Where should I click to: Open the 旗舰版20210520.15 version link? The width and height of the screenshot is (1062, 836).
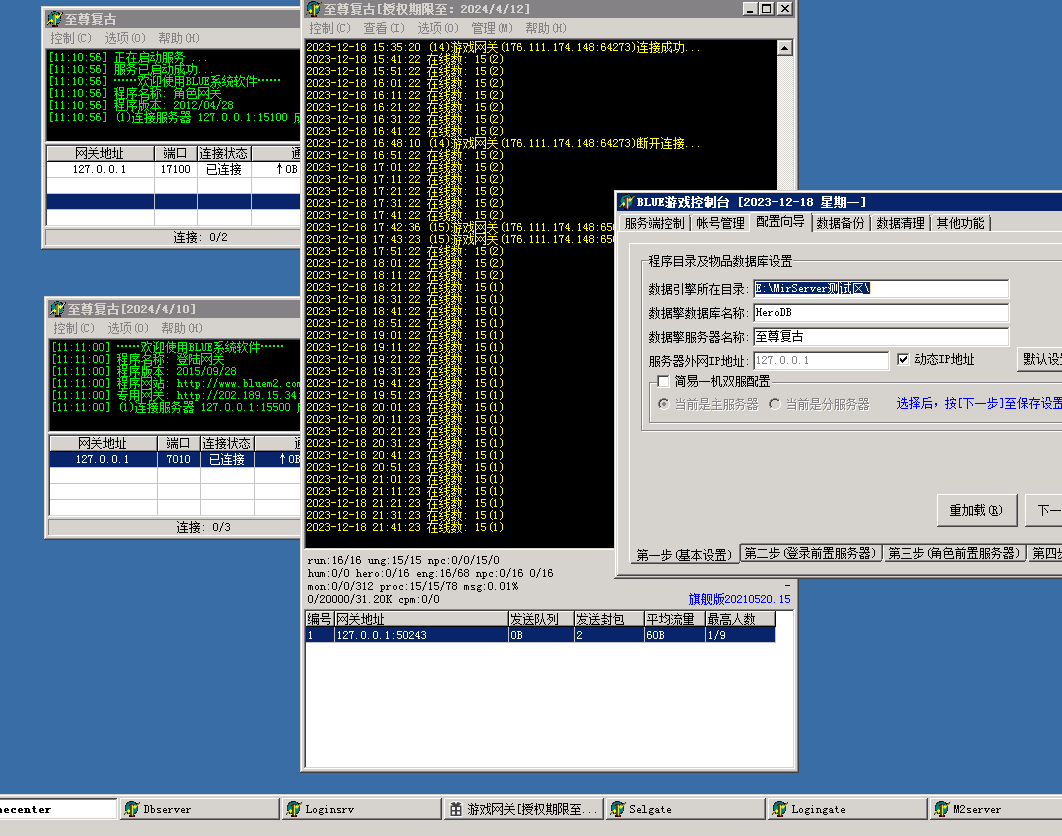(739, 599)
